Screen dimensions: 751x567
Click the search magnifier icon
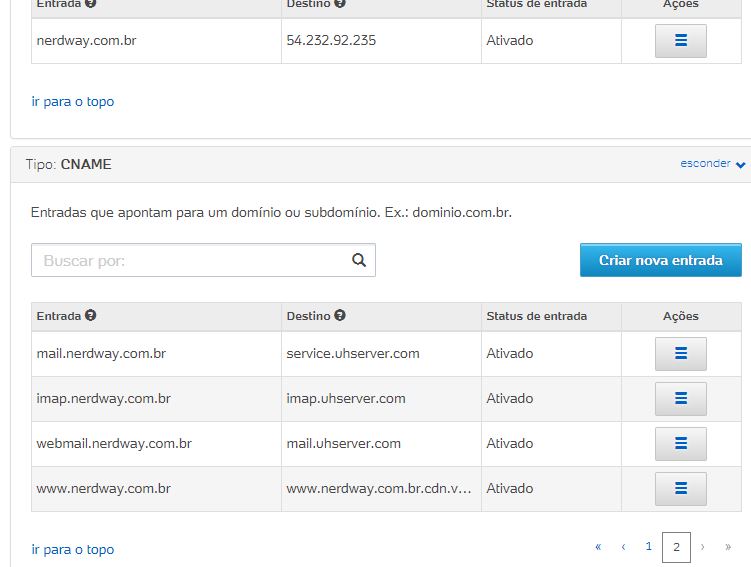point(359,260)
